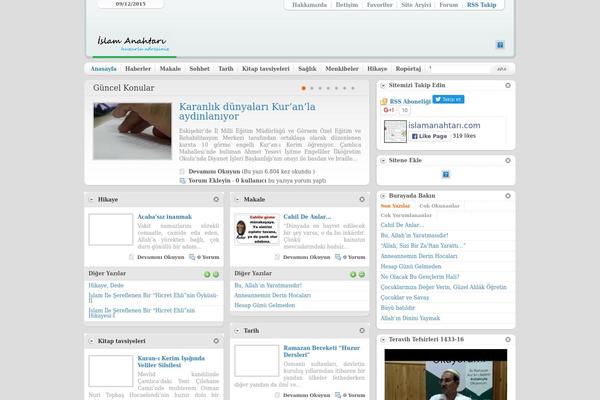The image size is (600, 400).
Task: Click the 0 Yorum icon in Makale panel
Action: pos(338,257)
